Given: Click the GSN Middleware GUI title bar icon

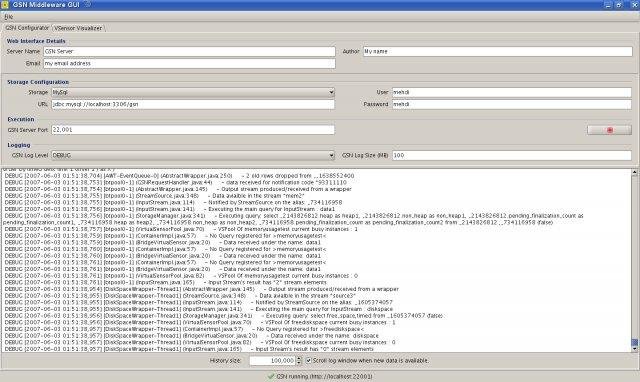Looking at the screenshot, I should pos(5,5).
